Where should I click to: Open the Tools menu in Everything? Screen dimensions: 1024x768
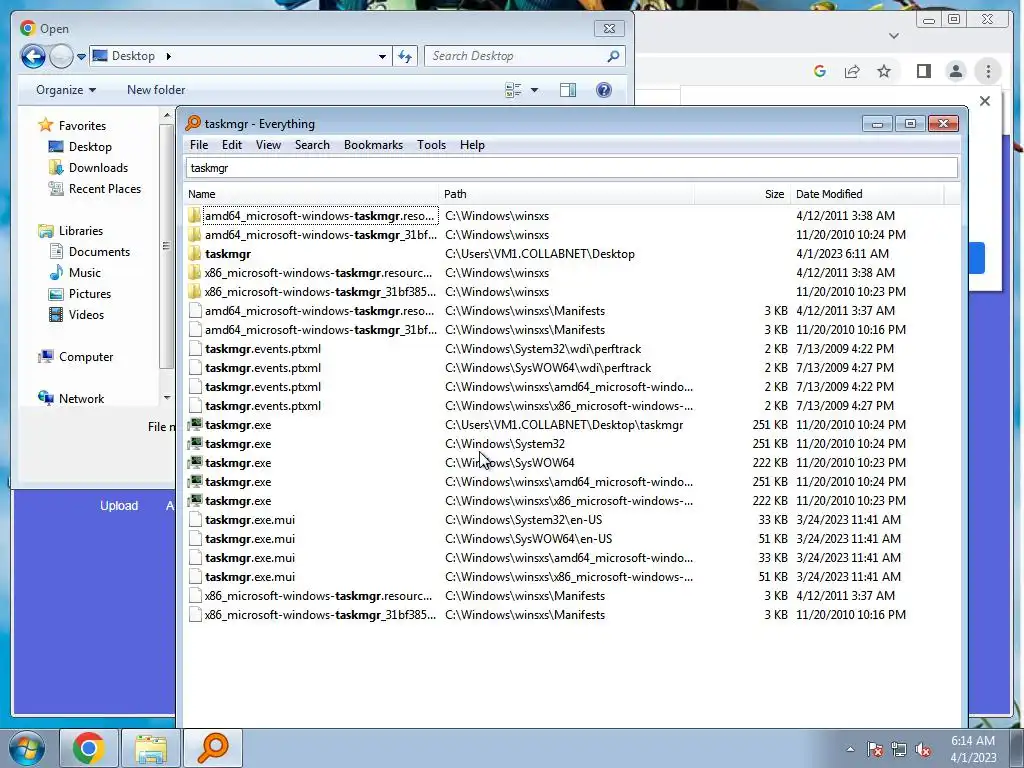pos(431,145)
